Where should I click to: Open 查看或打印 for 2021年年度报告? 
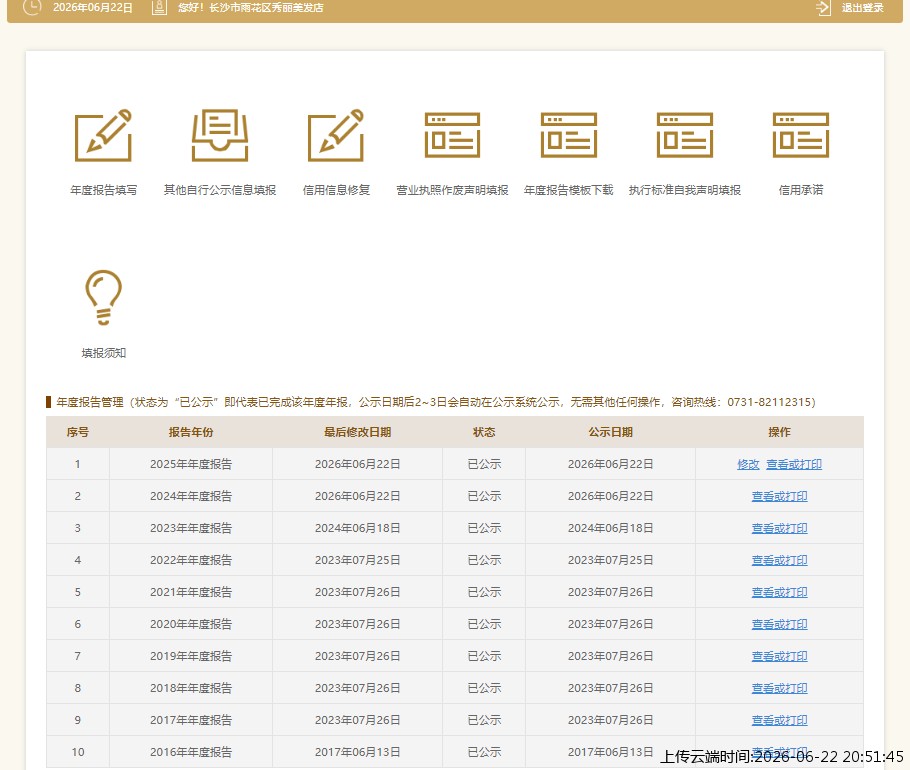tap(779, 592)
